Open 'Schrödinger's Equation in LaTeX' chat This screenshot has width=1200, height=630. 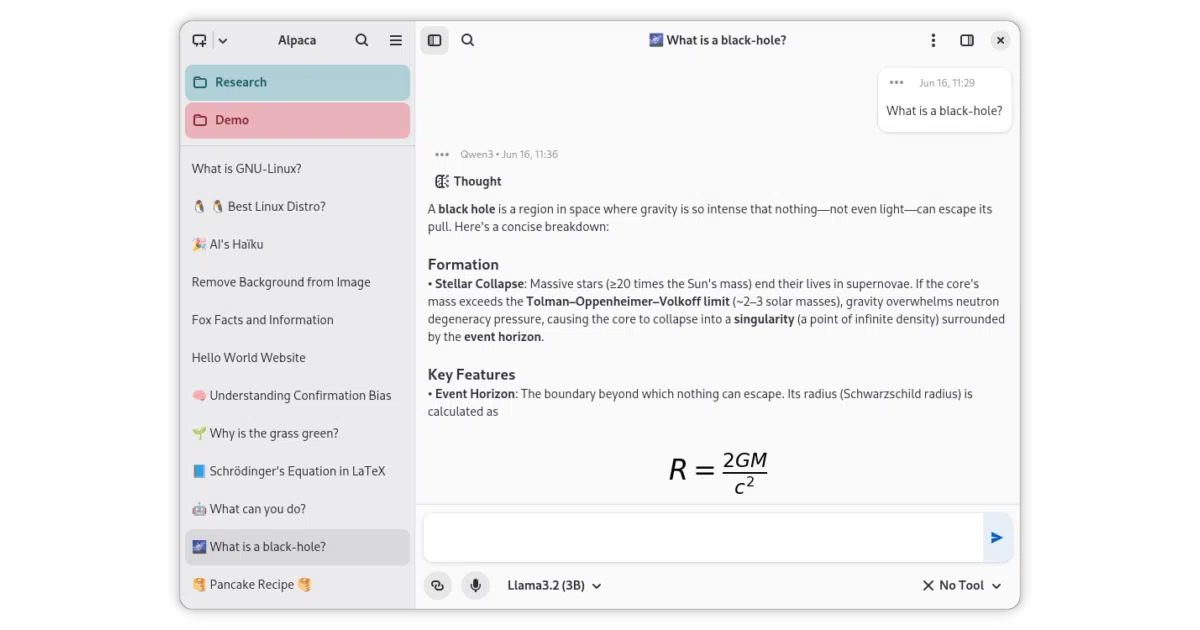tap(297, 472)
